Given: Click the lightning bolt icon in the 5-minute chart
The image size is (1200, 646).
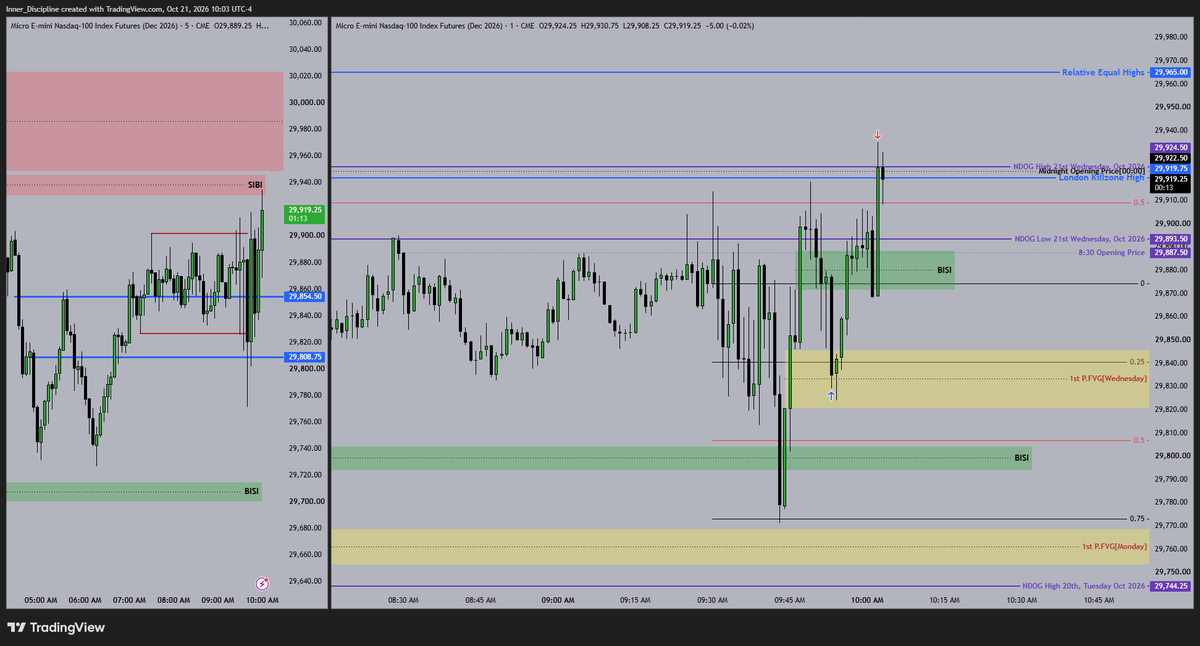Looking at the screenshot, I should pyautogui.click(x=262, y=582).
